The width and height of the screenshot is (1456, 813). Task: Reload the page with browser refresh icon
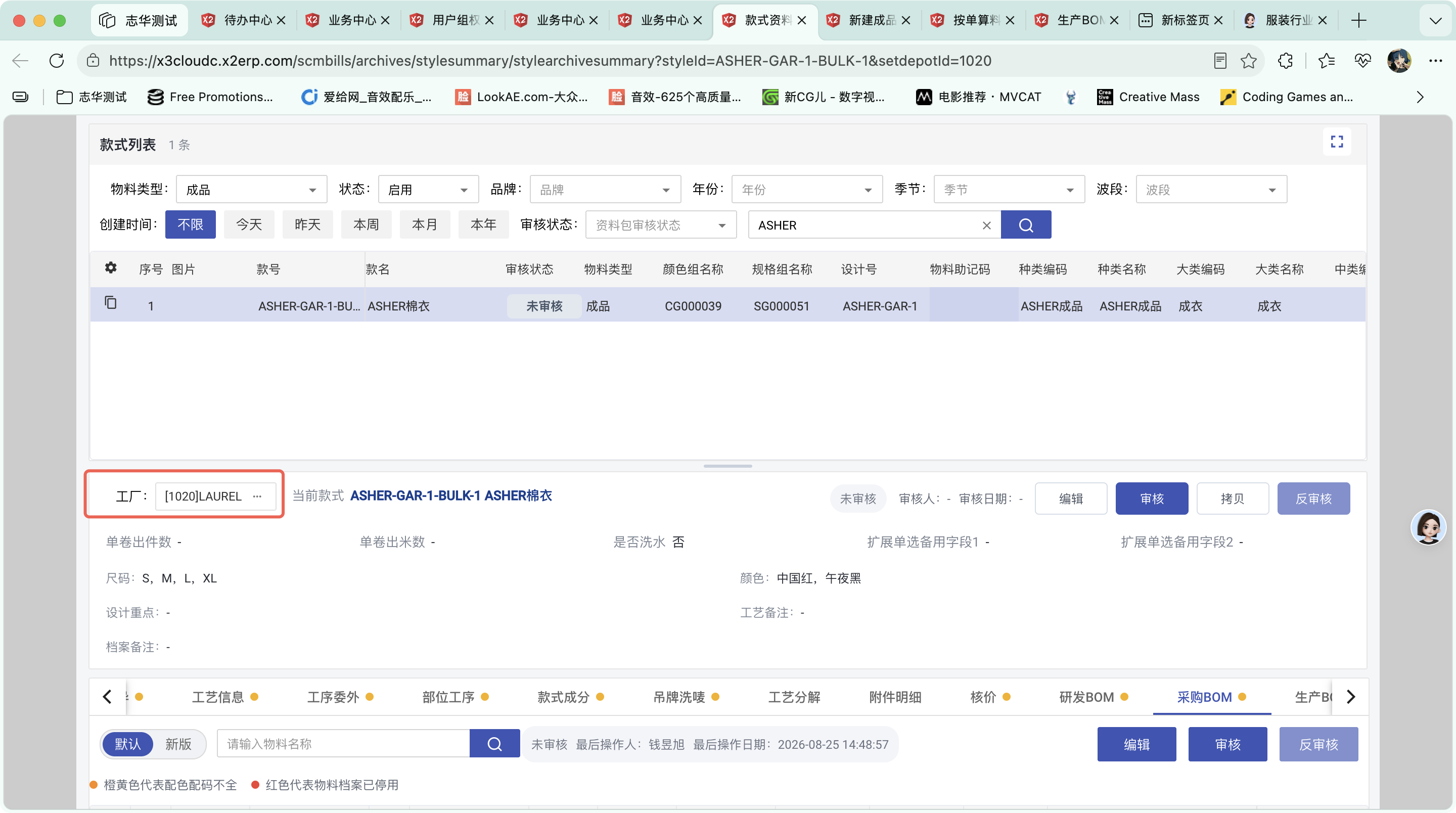[x=57, y=61]
